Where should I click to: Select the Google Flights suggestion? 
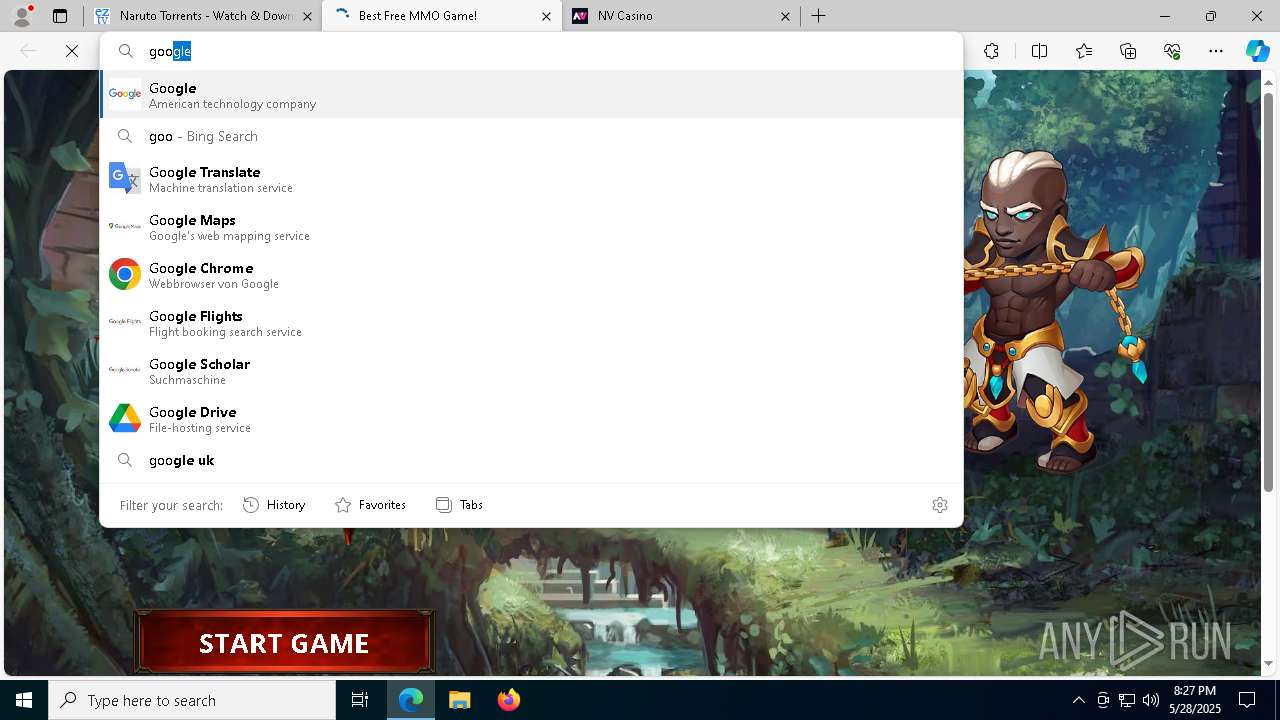tap(531, 323)
